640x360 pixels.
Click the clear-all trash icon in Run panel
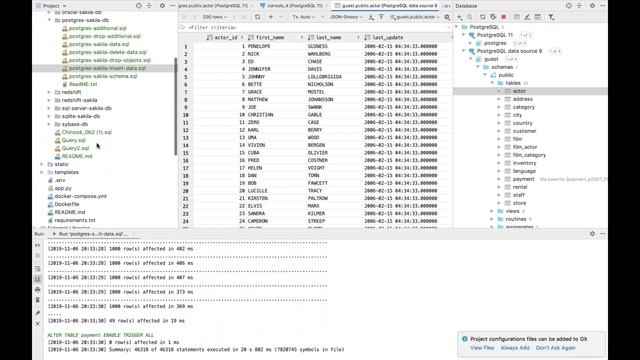[x=38, y=300]
